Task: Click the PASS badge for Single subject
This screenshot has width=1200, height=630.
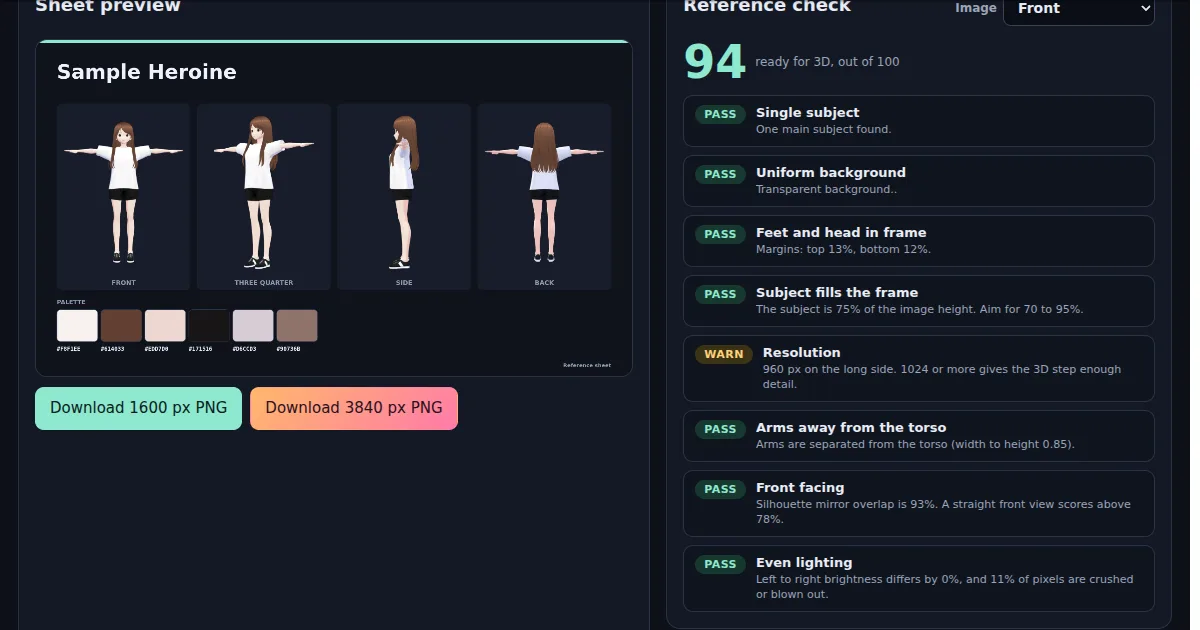Action: (720, 114)
